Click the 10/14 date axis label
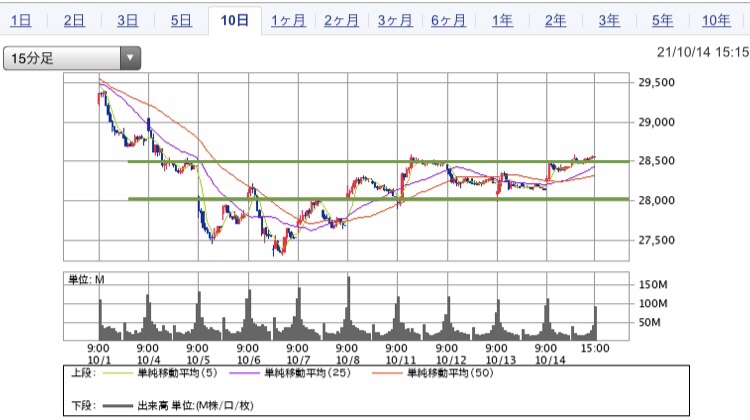The image size is (750, 420). click(550, 360)
